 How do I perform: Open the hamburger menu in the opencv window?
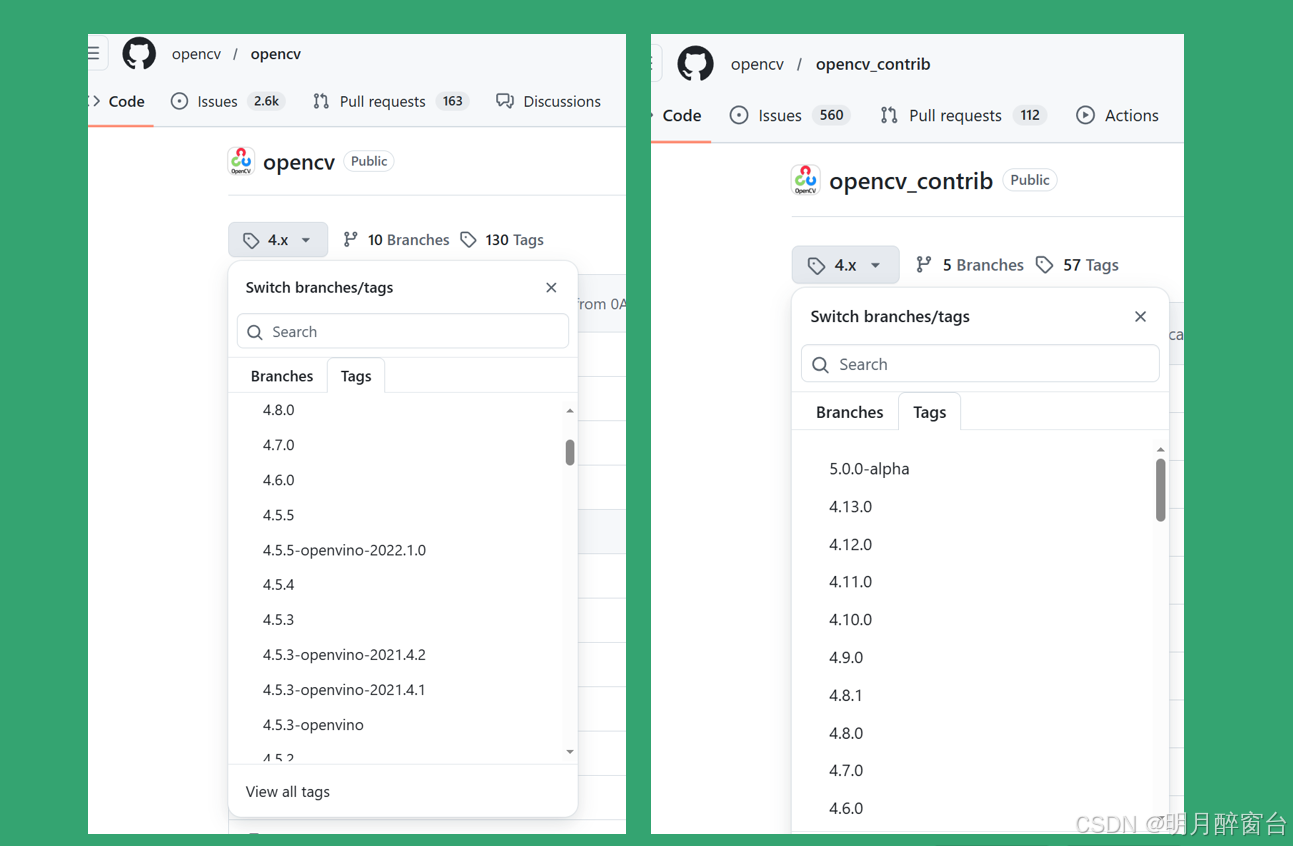(94, 54)
